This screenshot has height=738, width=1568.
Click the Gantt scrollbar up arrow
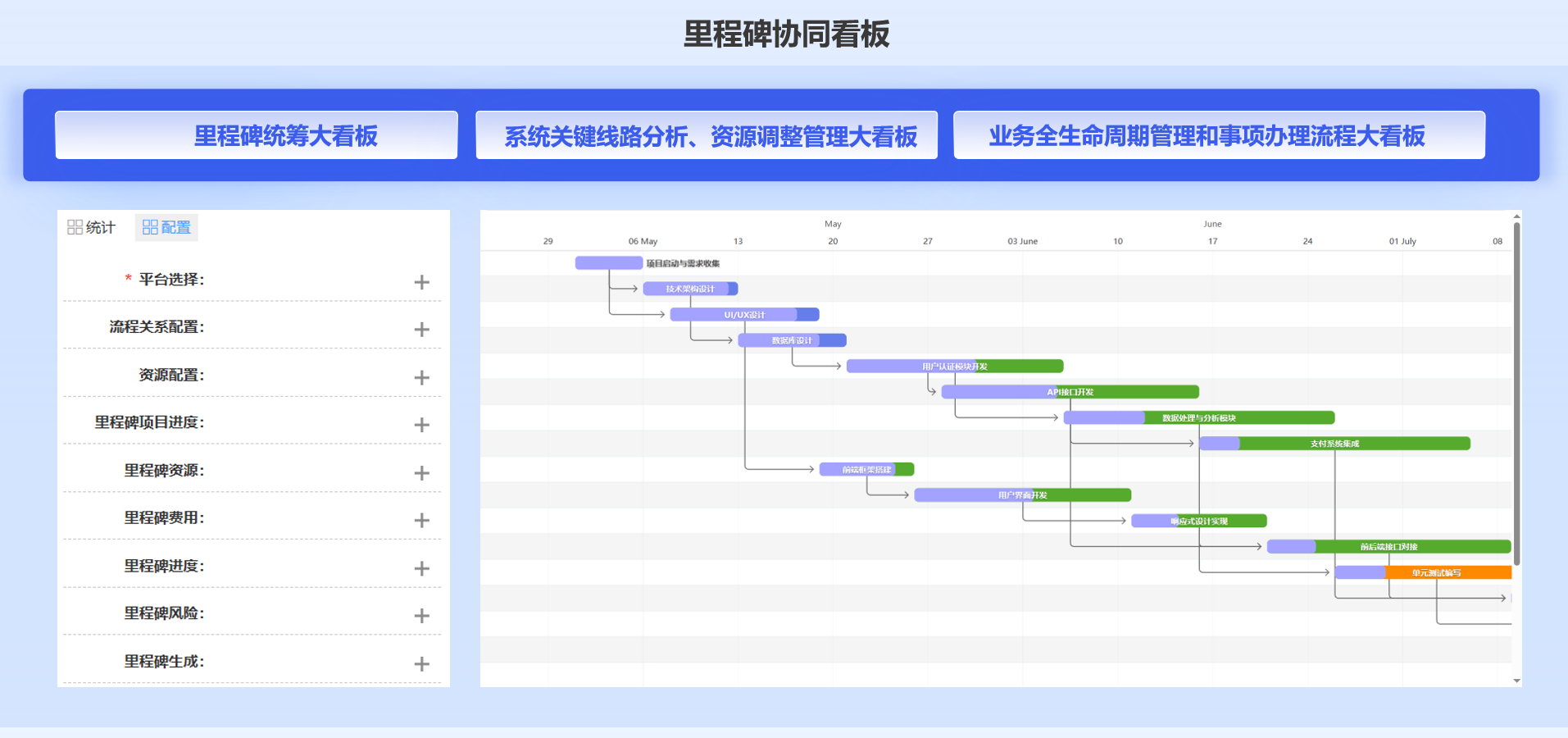pyautogui.click(x=1516, y=216)
